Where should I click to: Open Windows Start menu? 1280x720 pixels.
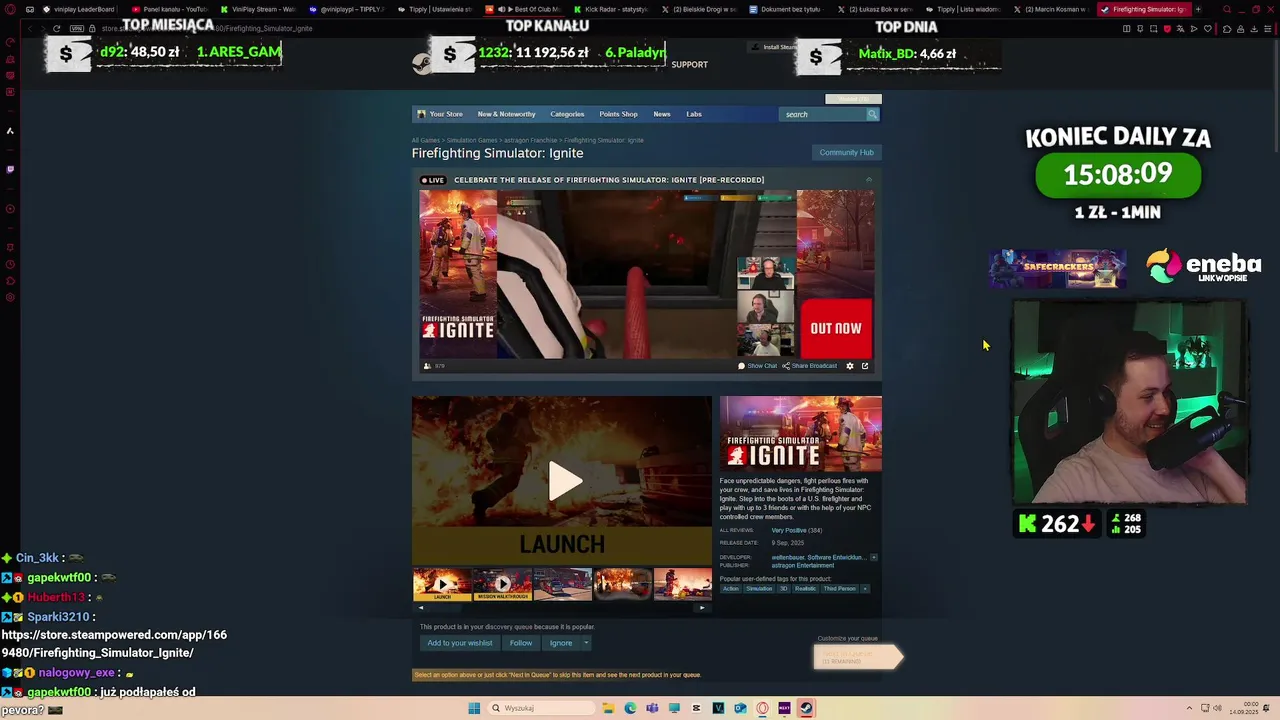(474, 709)
